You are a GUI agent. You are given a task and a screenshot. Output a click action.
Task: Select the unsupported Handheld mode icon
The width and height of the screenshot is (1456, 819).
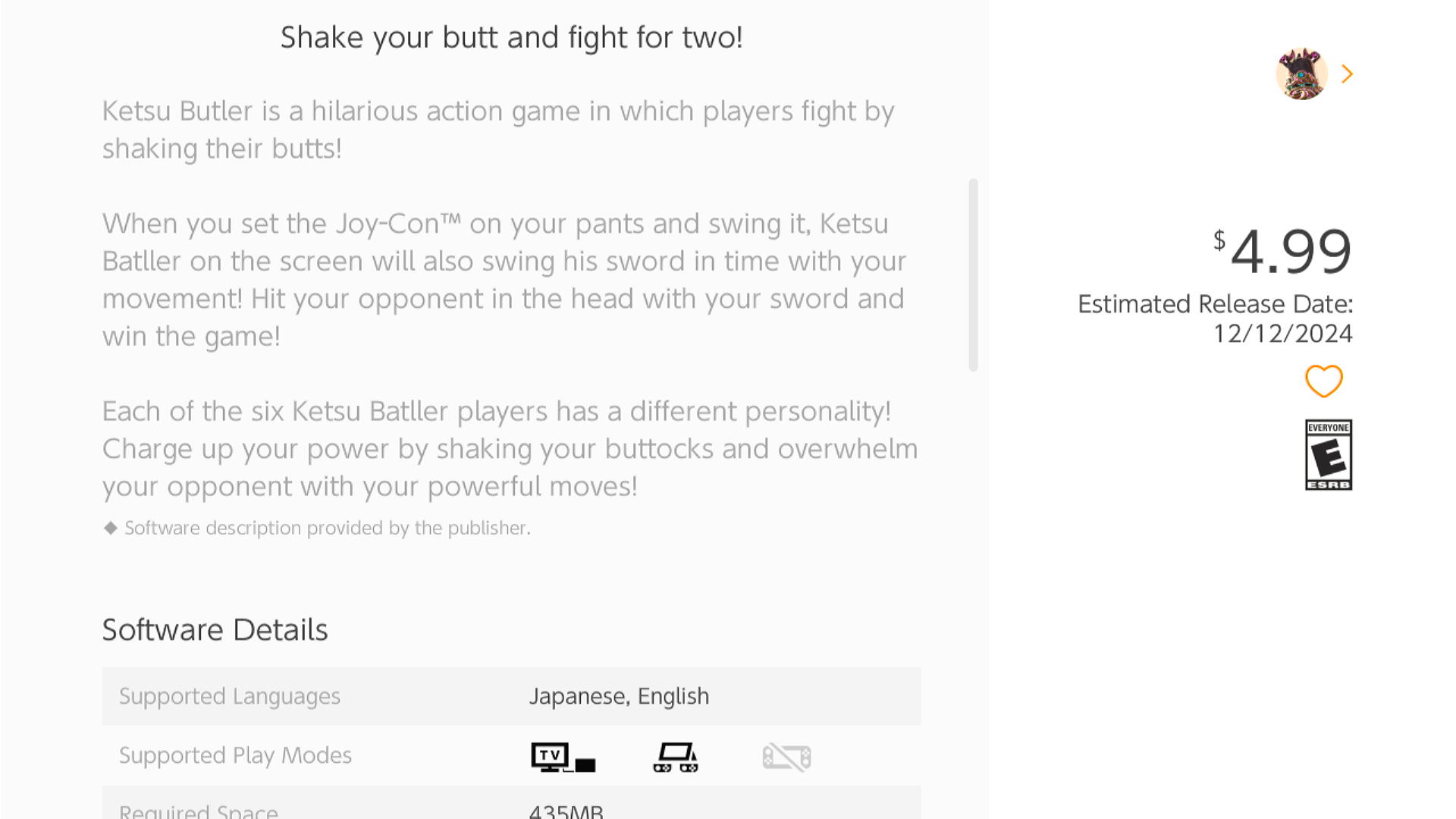point(786,757)
